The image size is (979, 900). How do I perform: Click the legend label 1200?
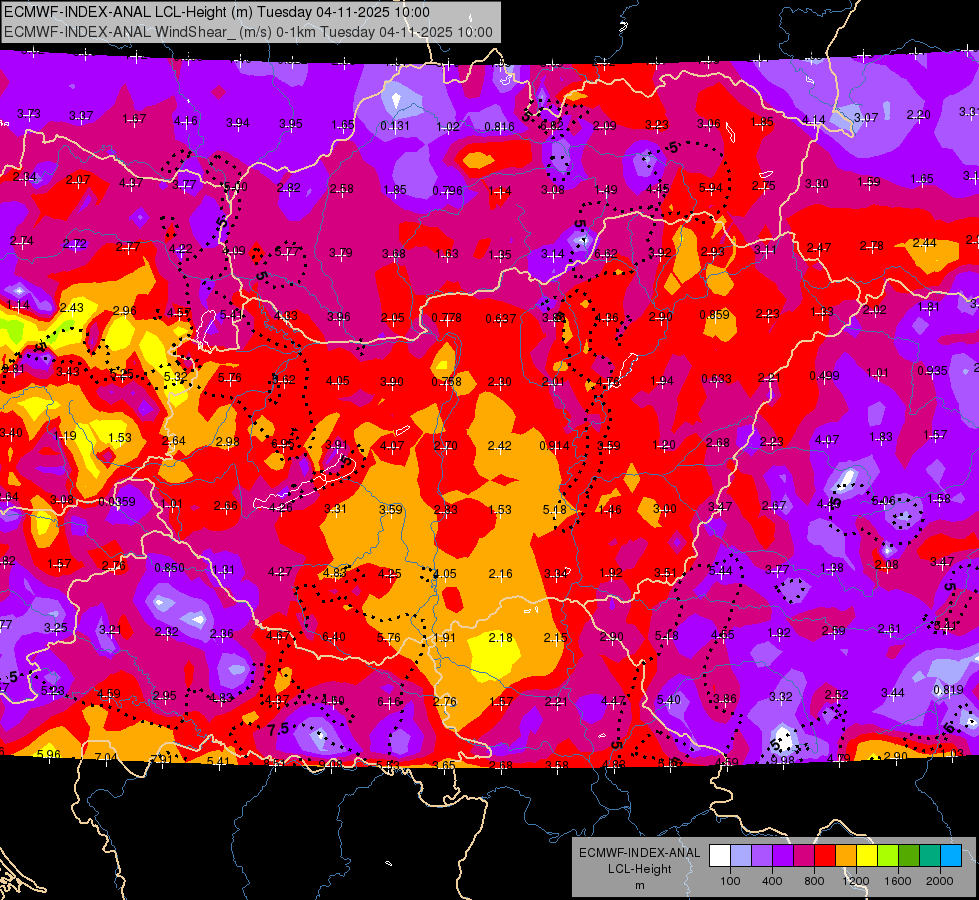[855, 881]
